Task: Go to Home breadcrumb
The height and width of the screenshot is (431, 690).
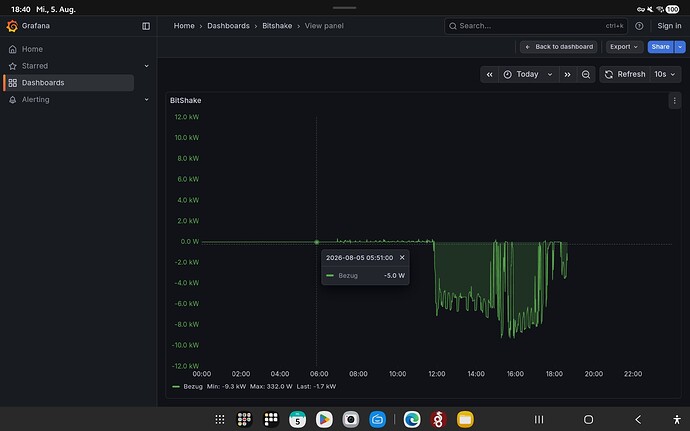Action: [x=184, y=26]
